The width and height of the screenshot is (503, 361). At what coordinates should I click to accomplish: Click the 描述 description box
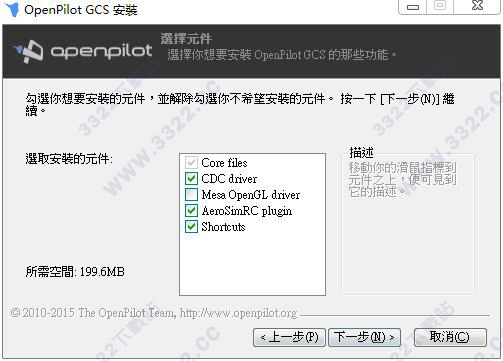(x=408, y=223)
